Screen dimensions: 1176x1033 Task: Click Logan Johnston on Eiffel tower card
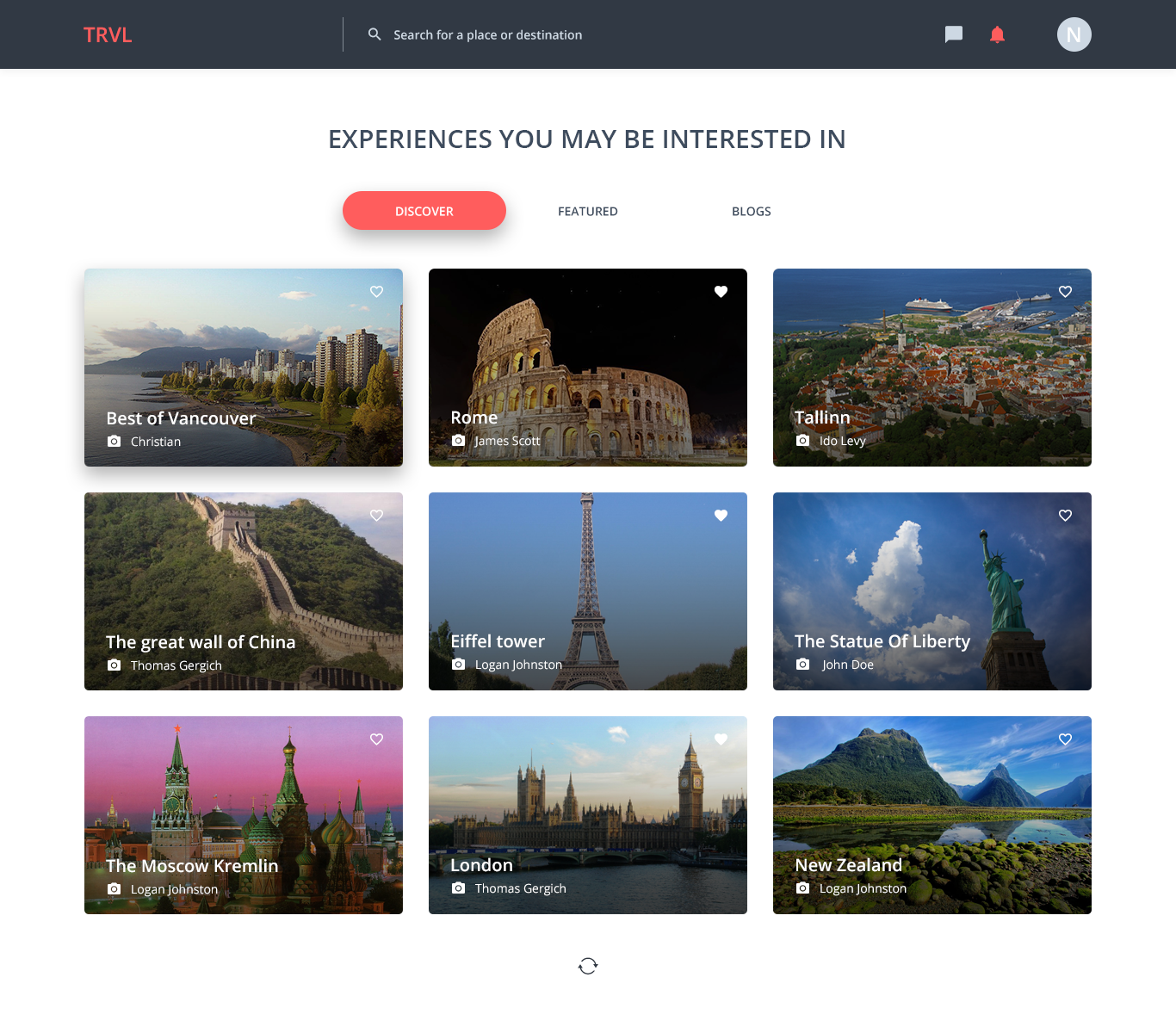pos(518,665)
